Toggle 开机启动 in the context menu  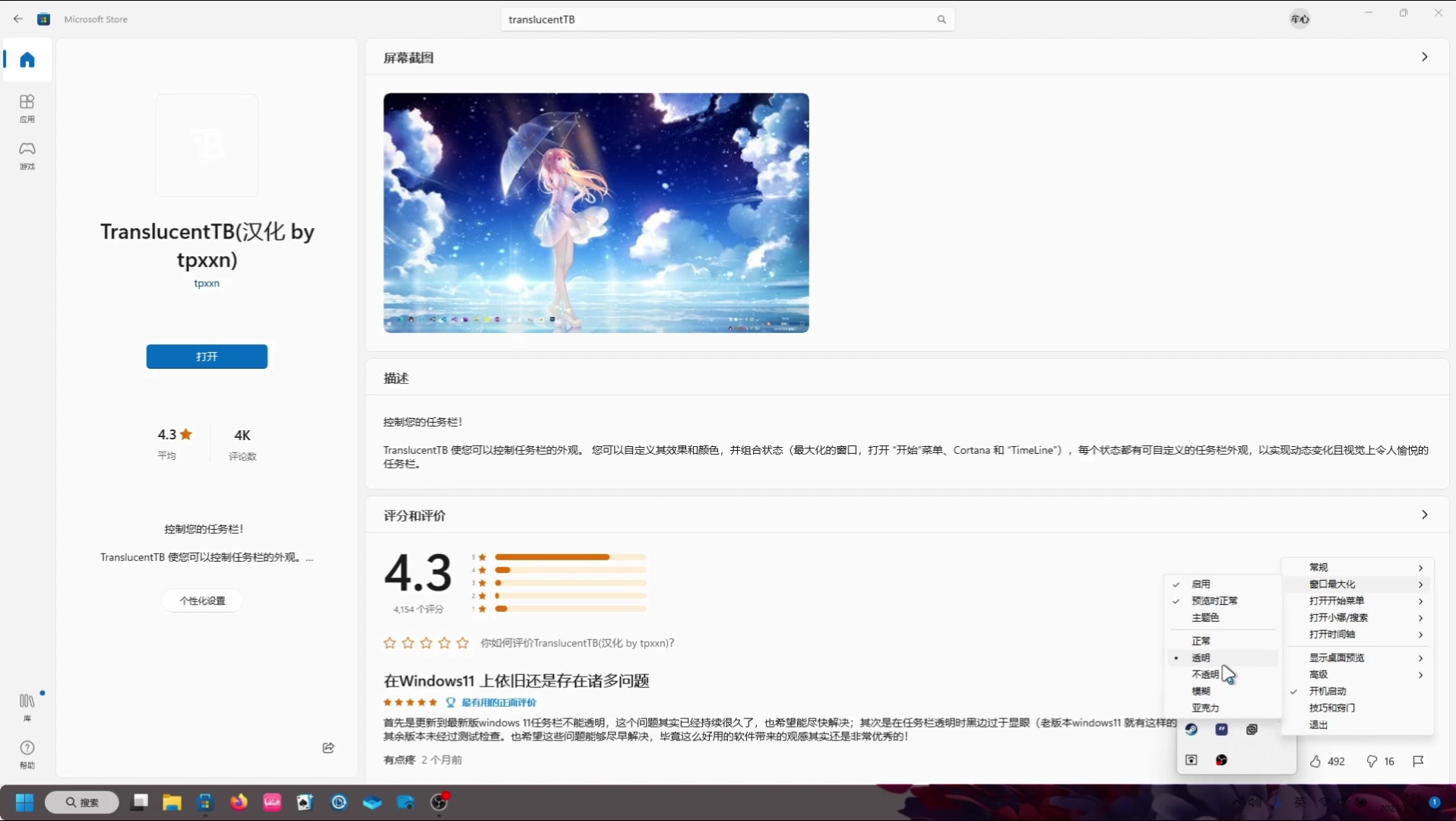click(1327, 691)
